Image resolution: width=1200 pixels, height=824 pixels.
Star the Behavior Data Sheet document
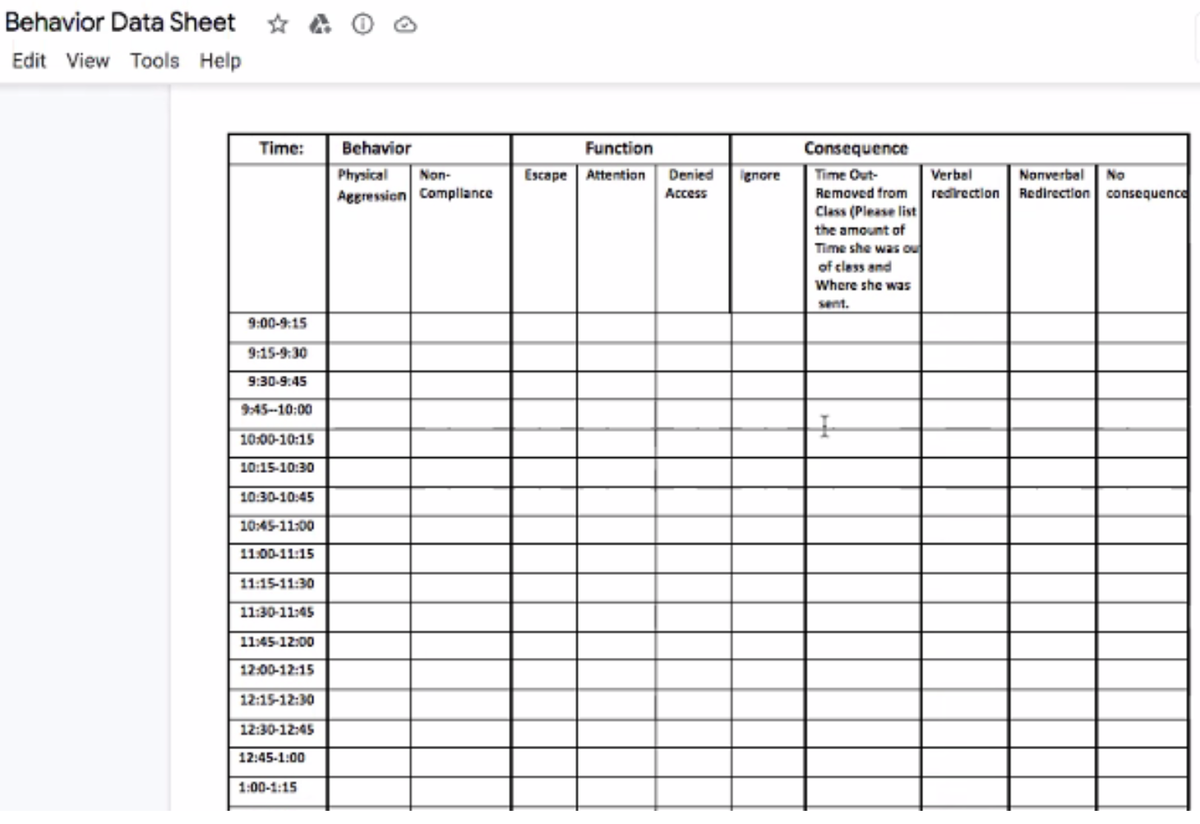(277, 23)
